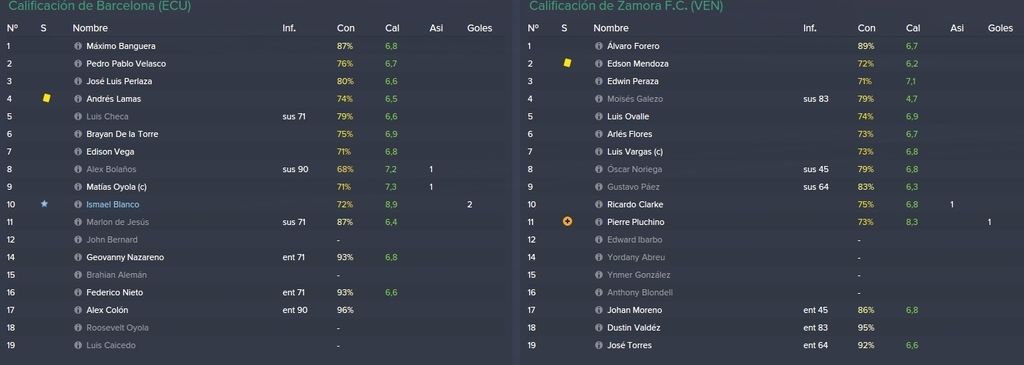Image resolution: width=1024 pixels, height=365 pixels.
Task: Open the info icon next to Ismael Blanco
Action: (x=78, y=204)
